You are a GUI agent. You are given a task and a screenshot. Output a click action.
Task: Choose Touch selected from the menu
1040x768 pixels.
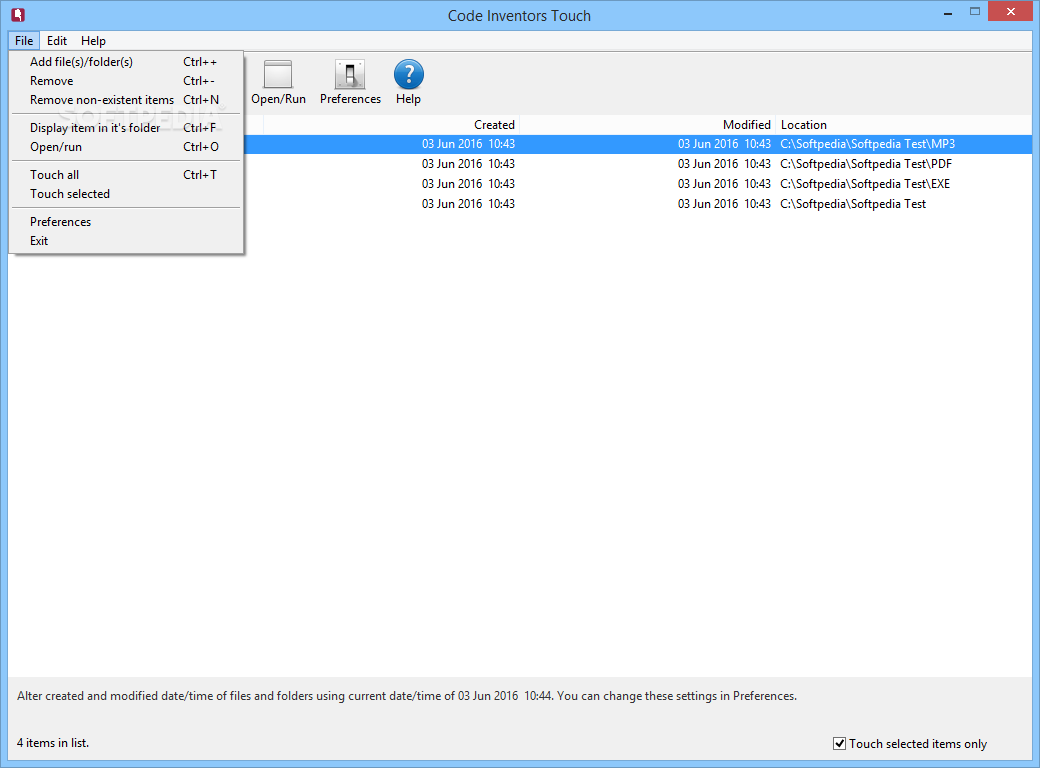[x=126, y=194]
